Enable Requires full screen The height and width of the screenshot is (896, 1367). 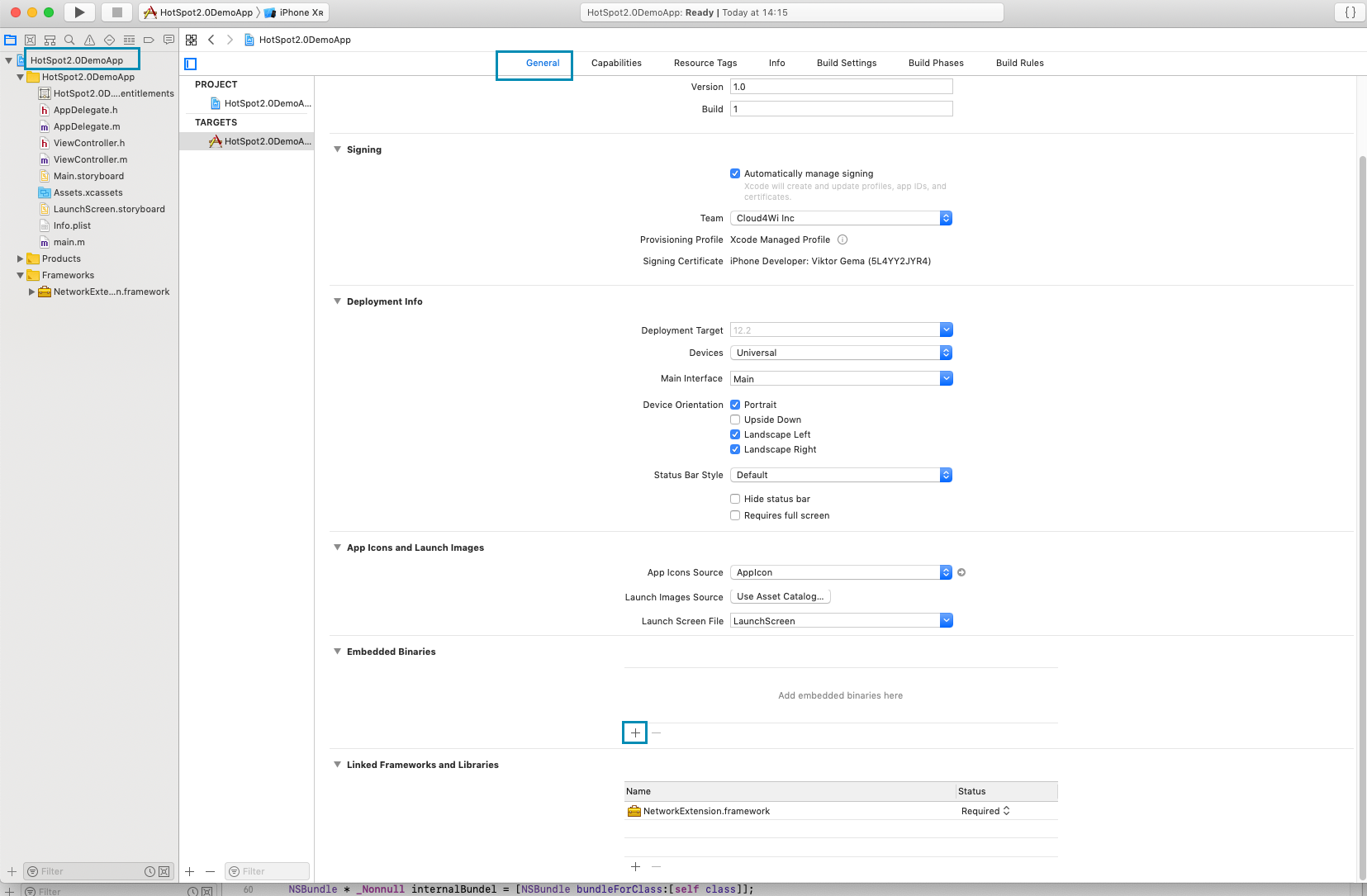tap(735, 515)
